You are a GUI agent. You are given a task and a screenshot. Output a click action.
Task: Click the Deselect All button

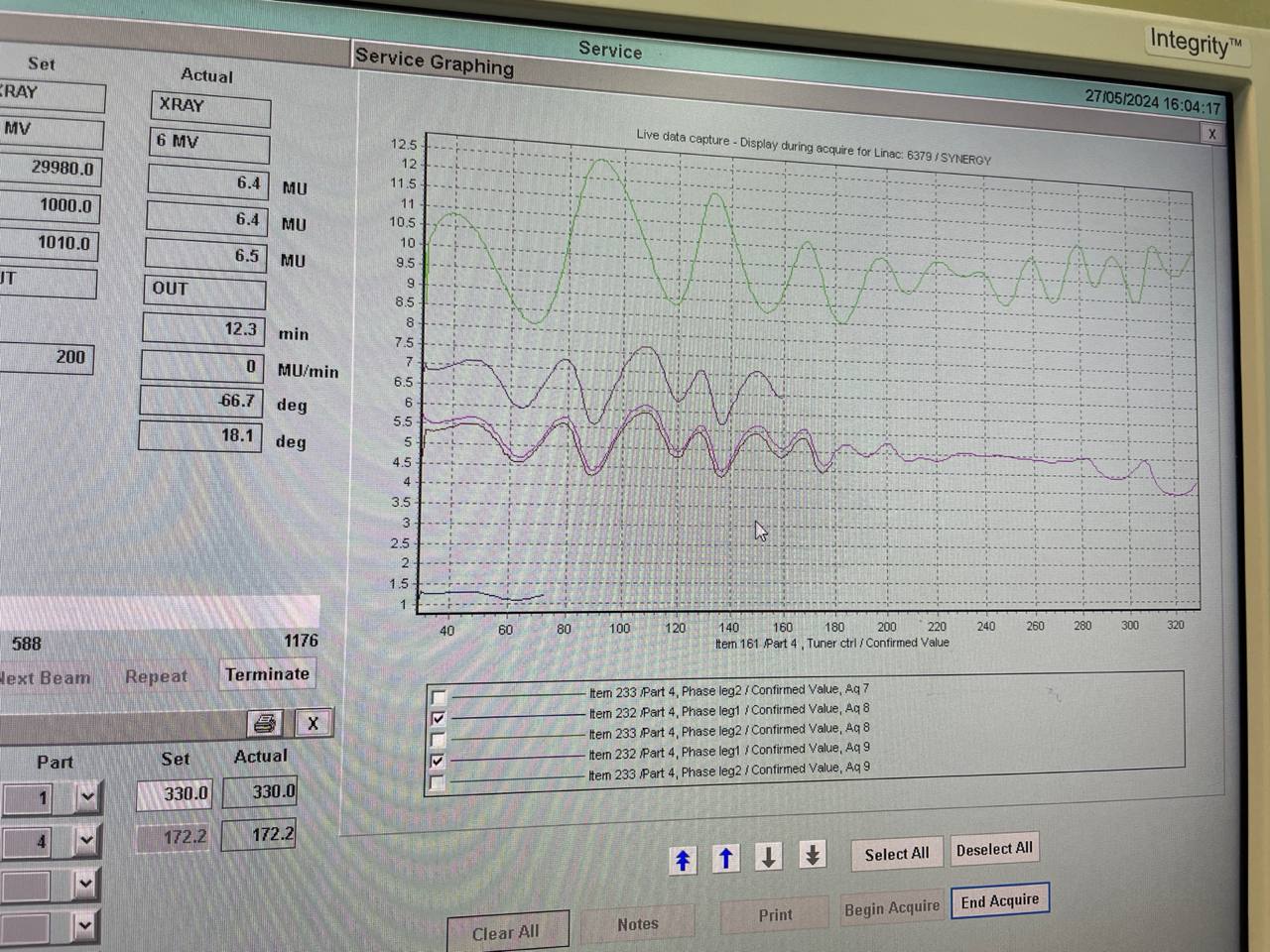pos(994,850)
